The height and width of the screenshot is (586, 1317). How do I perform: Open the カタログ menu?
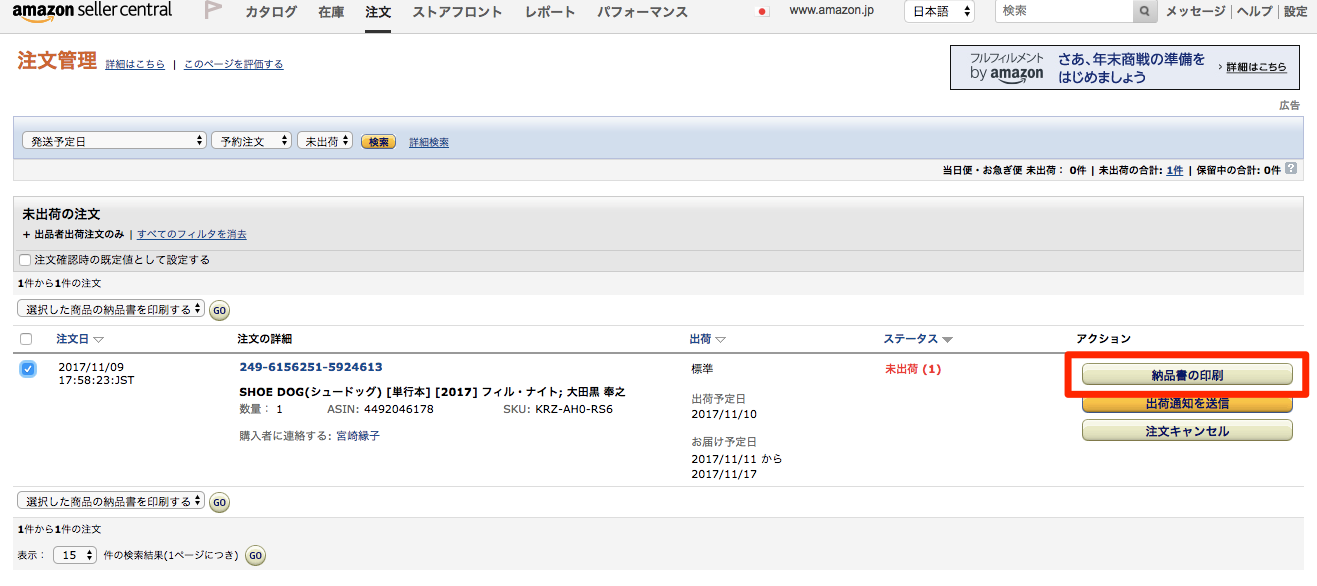pyautogui.click(x=271, y=12)
